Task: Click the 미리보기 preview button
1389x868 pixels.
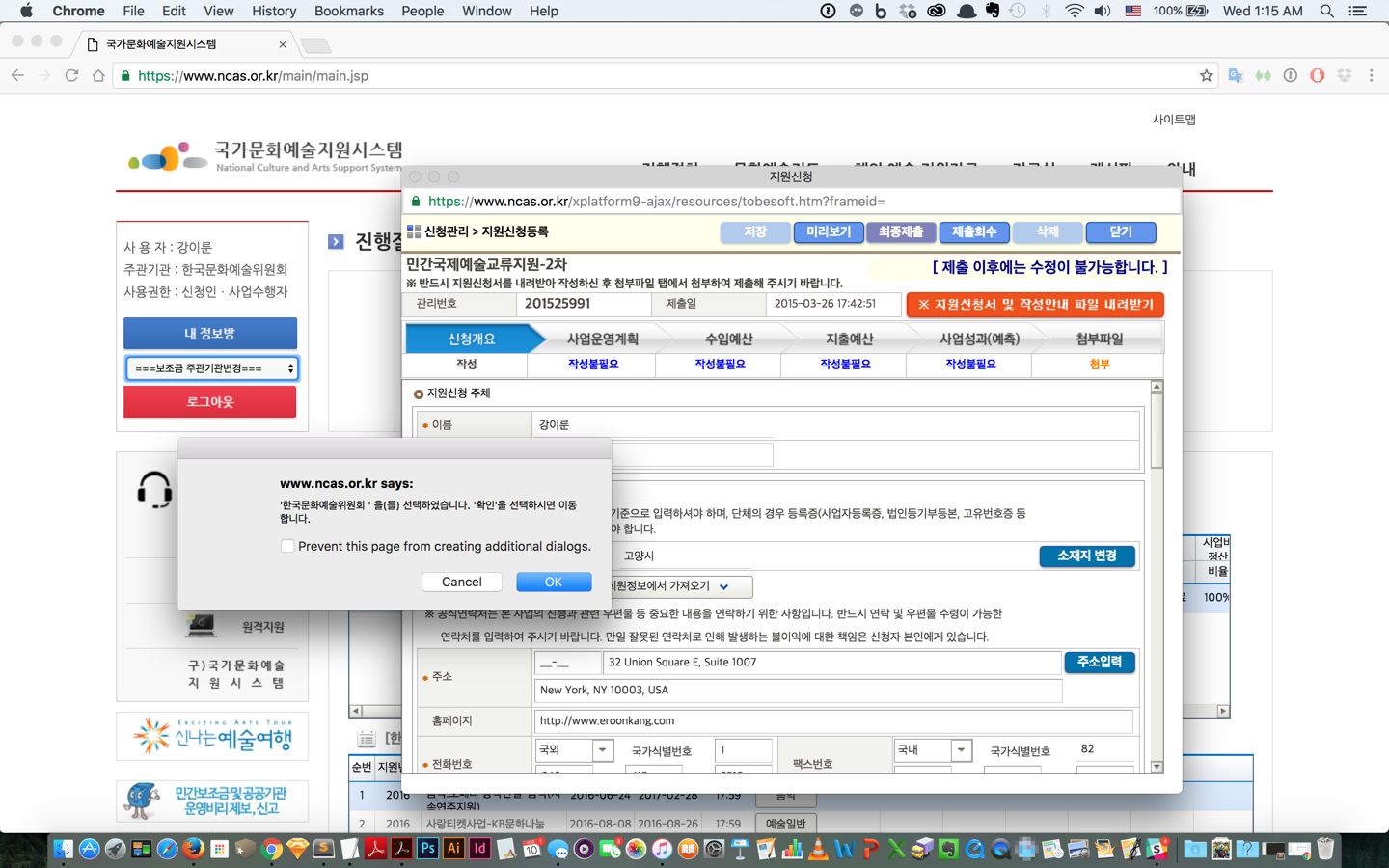Action: (x=827, y=232)
